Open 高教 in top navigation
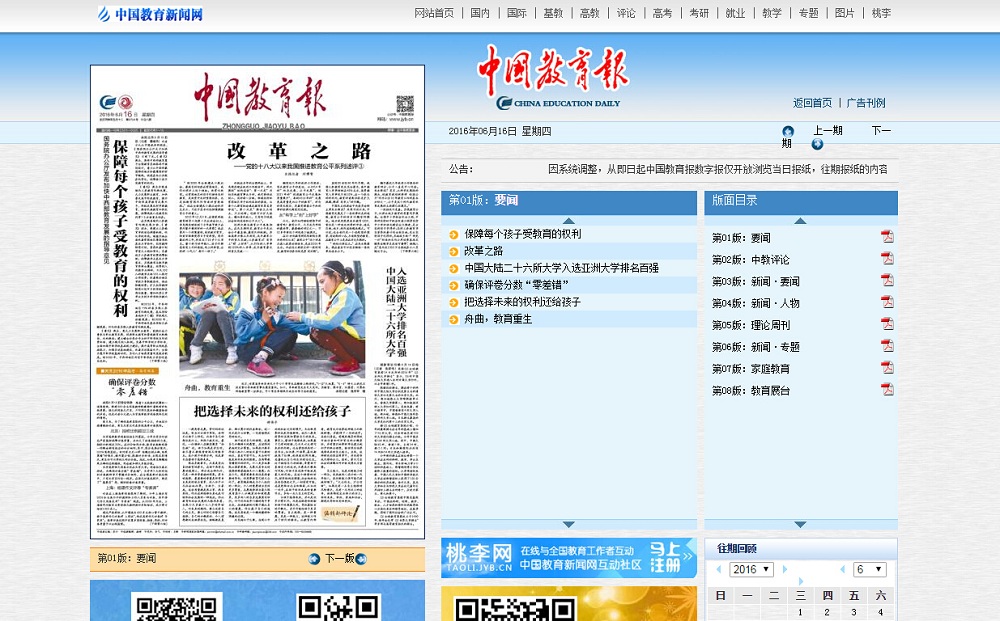 (589, 13)
